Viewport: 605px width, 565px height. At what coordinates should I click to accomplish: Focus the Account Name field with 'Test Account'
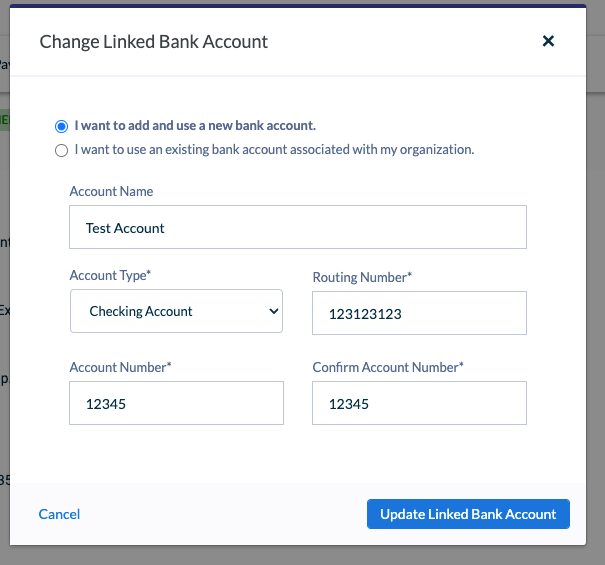coord(298,227)
